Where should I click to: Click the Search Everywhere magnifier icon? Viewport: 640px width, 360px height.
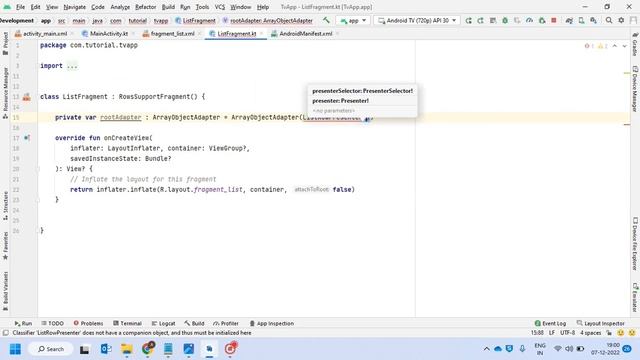point(609,20)
